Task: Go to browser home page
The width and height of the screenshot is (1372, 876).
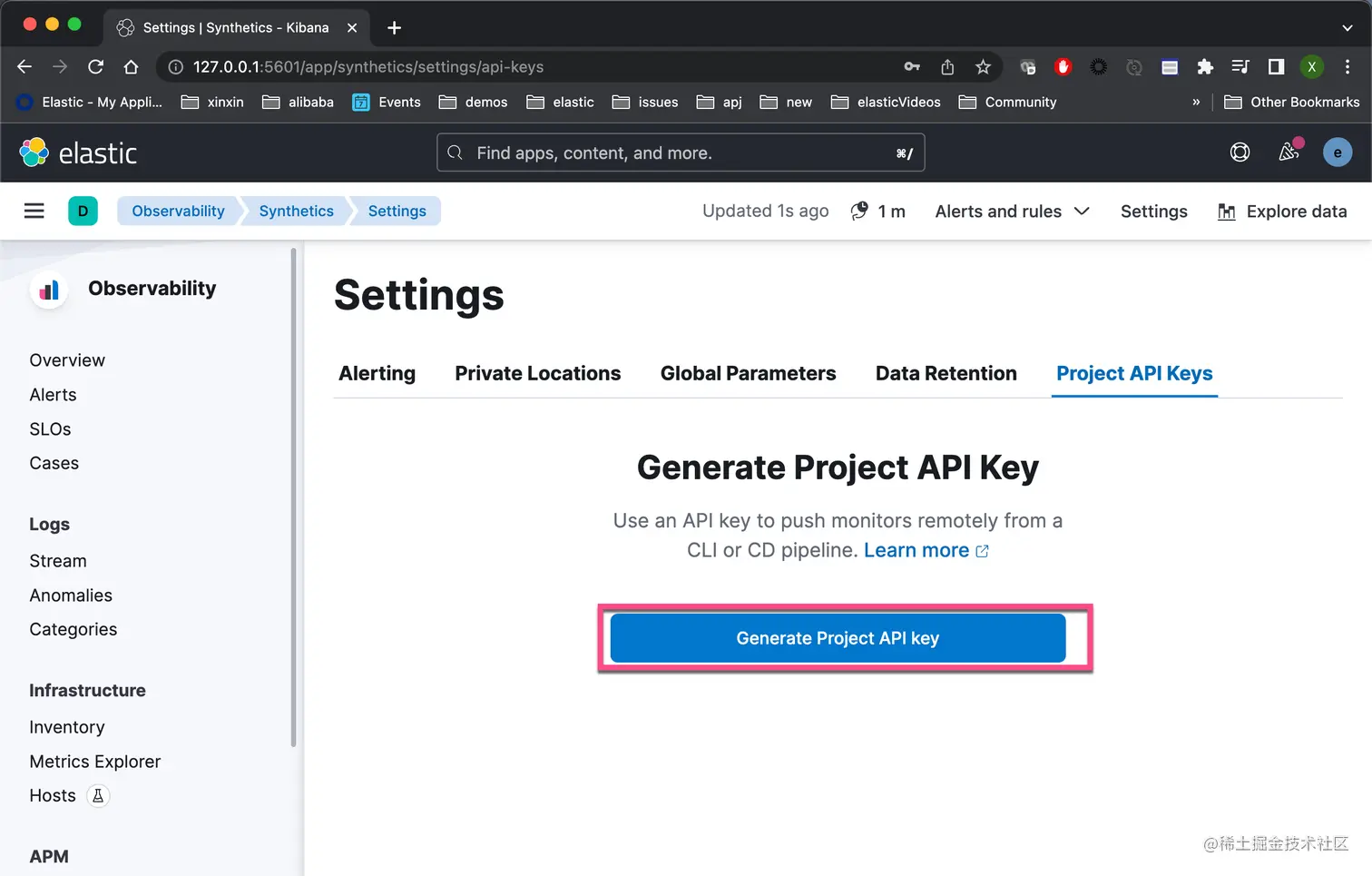Action: pos(131,66)
